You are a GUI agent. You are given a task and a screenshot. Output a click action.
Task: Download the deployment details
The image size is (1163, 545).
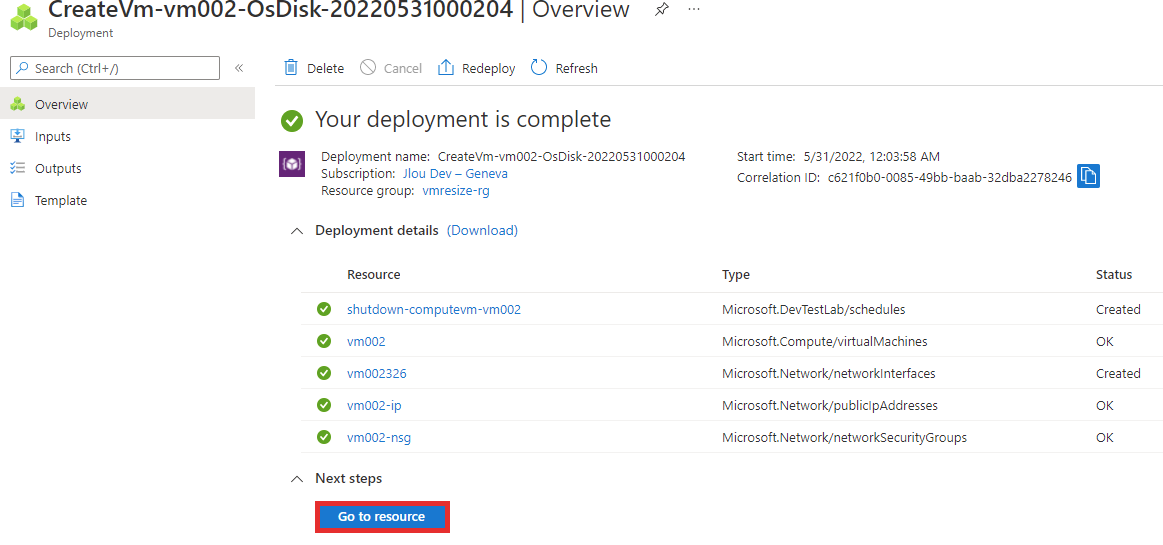[x=482, y=231]
